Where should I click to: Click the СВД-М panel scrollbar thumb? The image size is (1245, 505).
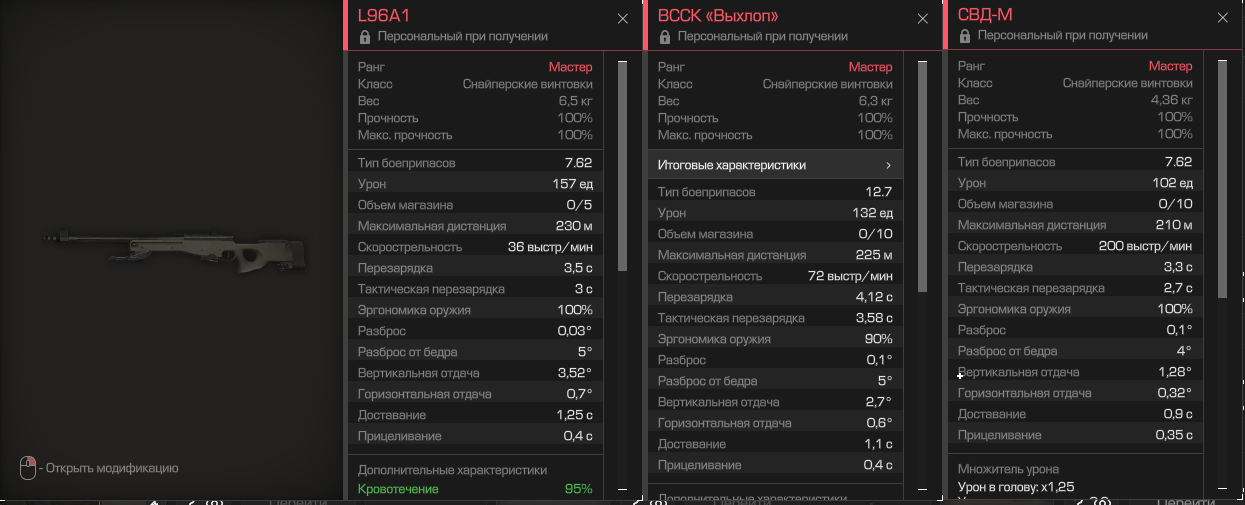click(x=1222, y=178)
